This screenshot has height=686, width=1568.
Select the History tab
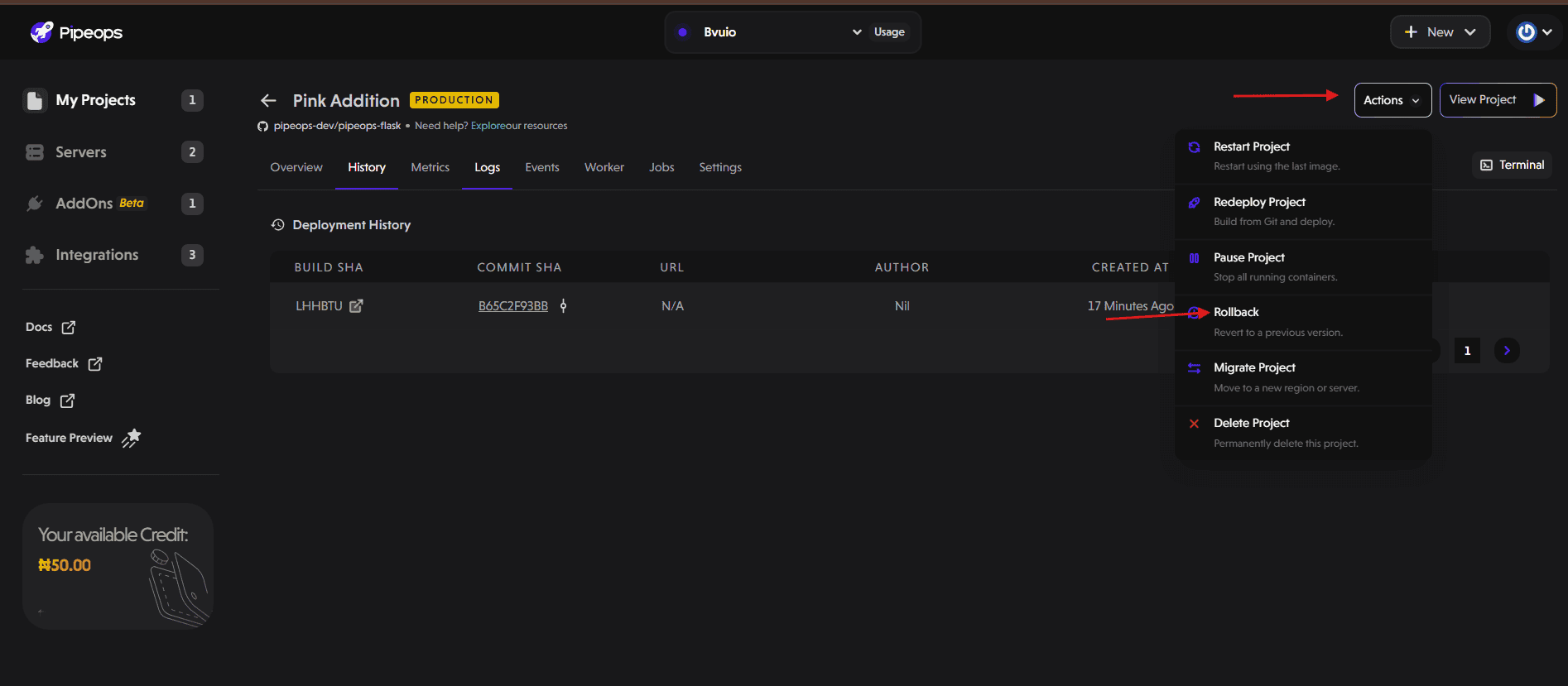[x=367, y=167]
